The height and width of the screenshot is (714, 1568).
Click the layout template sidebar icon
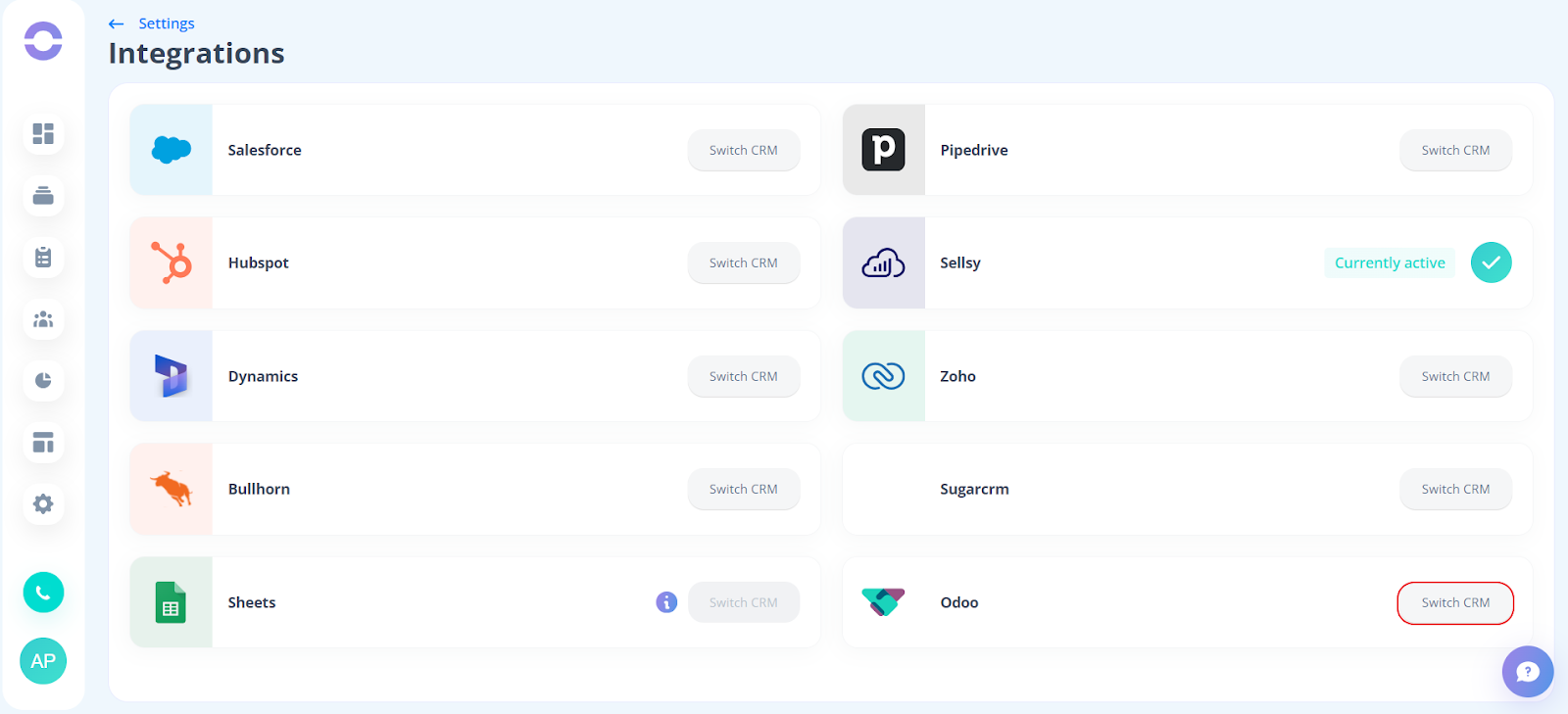pyautogui.click(x=43, y=443)
